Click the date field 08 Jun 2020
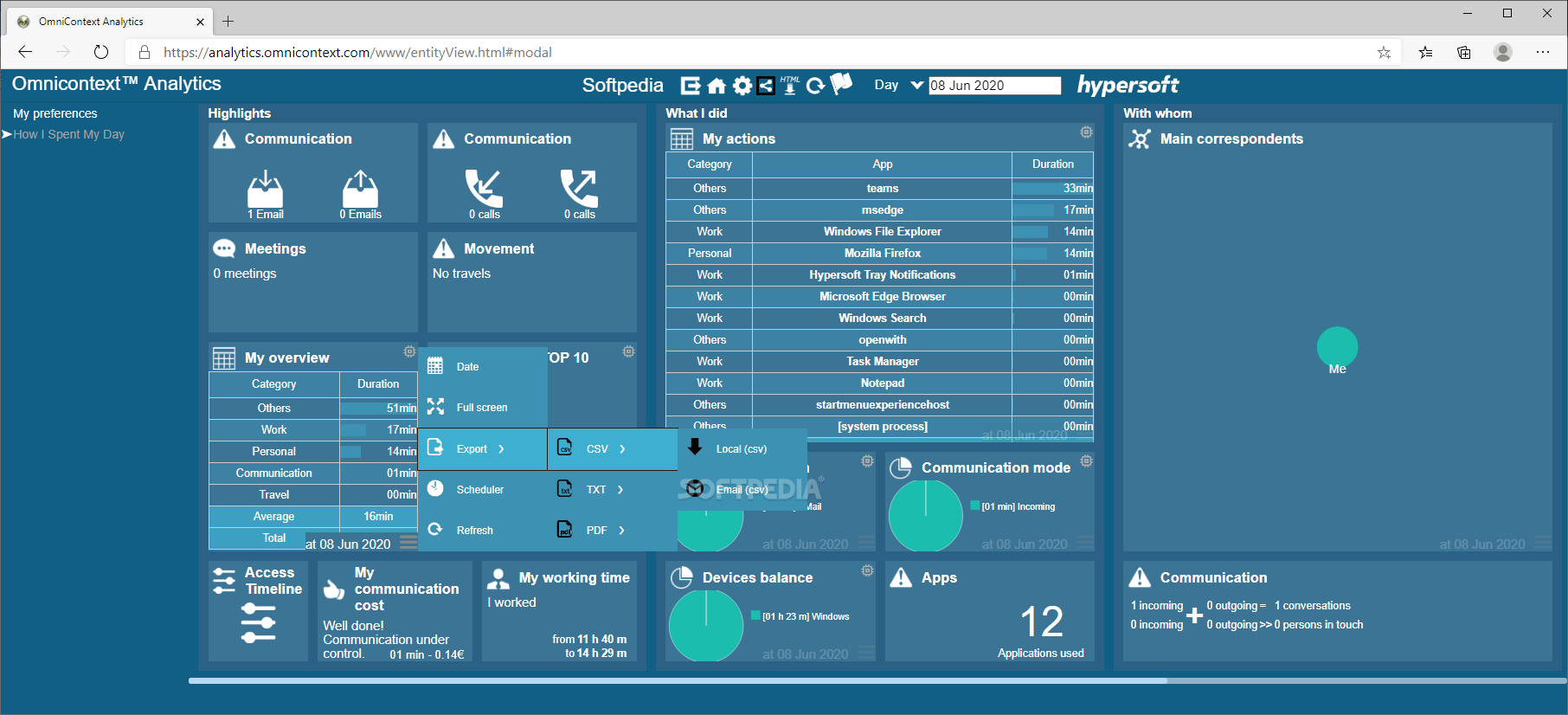Screen dimensions: 1568x715 pos(994,86)
